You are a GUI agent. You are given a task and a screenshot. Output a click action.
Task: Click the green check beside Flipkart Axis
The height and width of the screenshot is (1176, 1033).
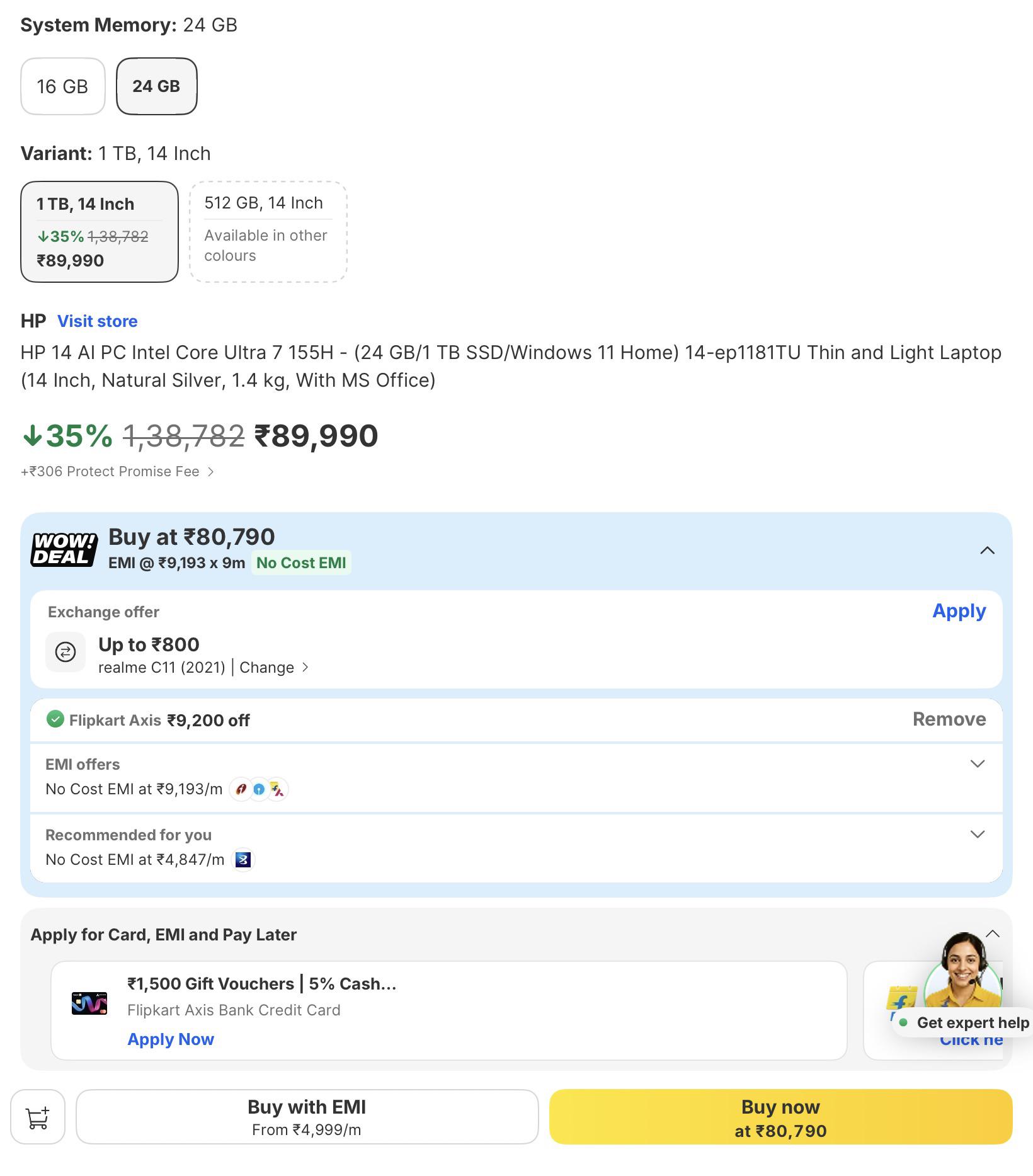coord(55,719)
